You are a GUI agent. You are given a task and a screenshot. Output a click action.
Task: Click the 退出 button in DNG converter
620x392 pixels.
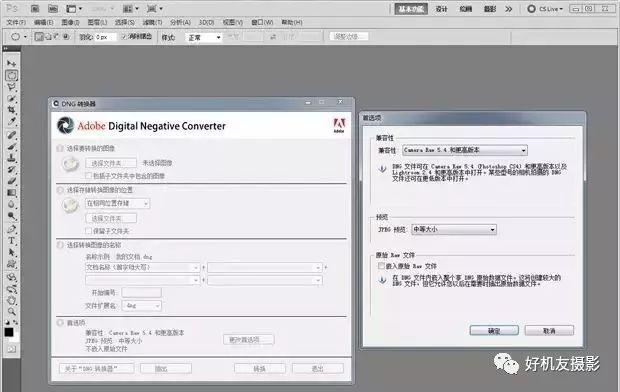pyautogui.click(x=318, y=369)
